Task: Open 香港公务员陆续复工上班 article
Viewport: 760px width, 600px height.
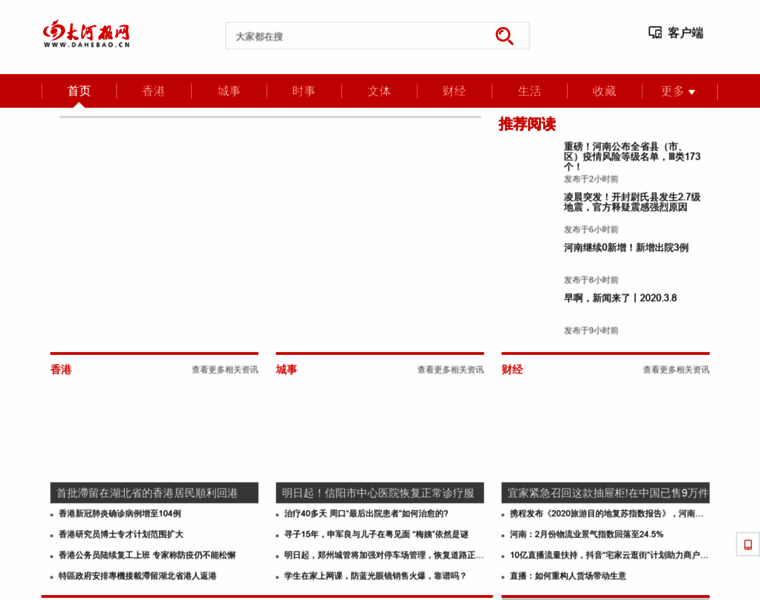Action: [147, 555]
